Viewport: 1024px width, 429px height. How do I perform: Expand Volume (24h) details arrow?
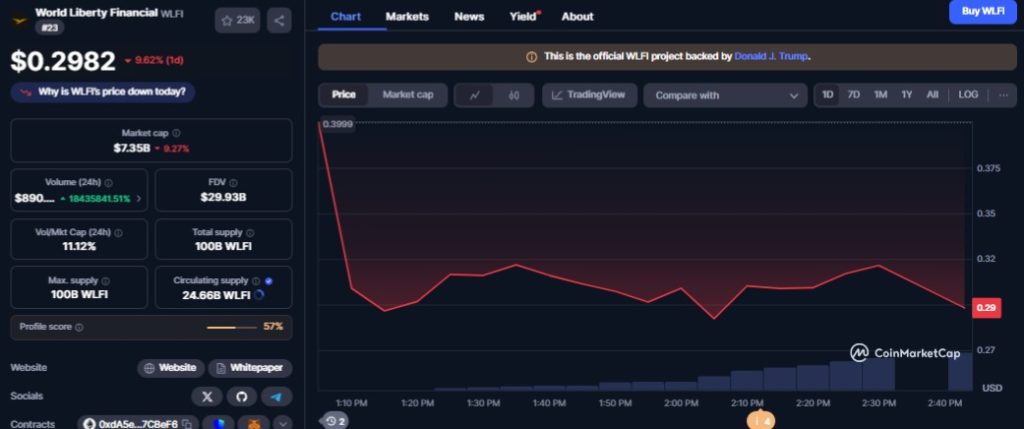coord(139,199)
